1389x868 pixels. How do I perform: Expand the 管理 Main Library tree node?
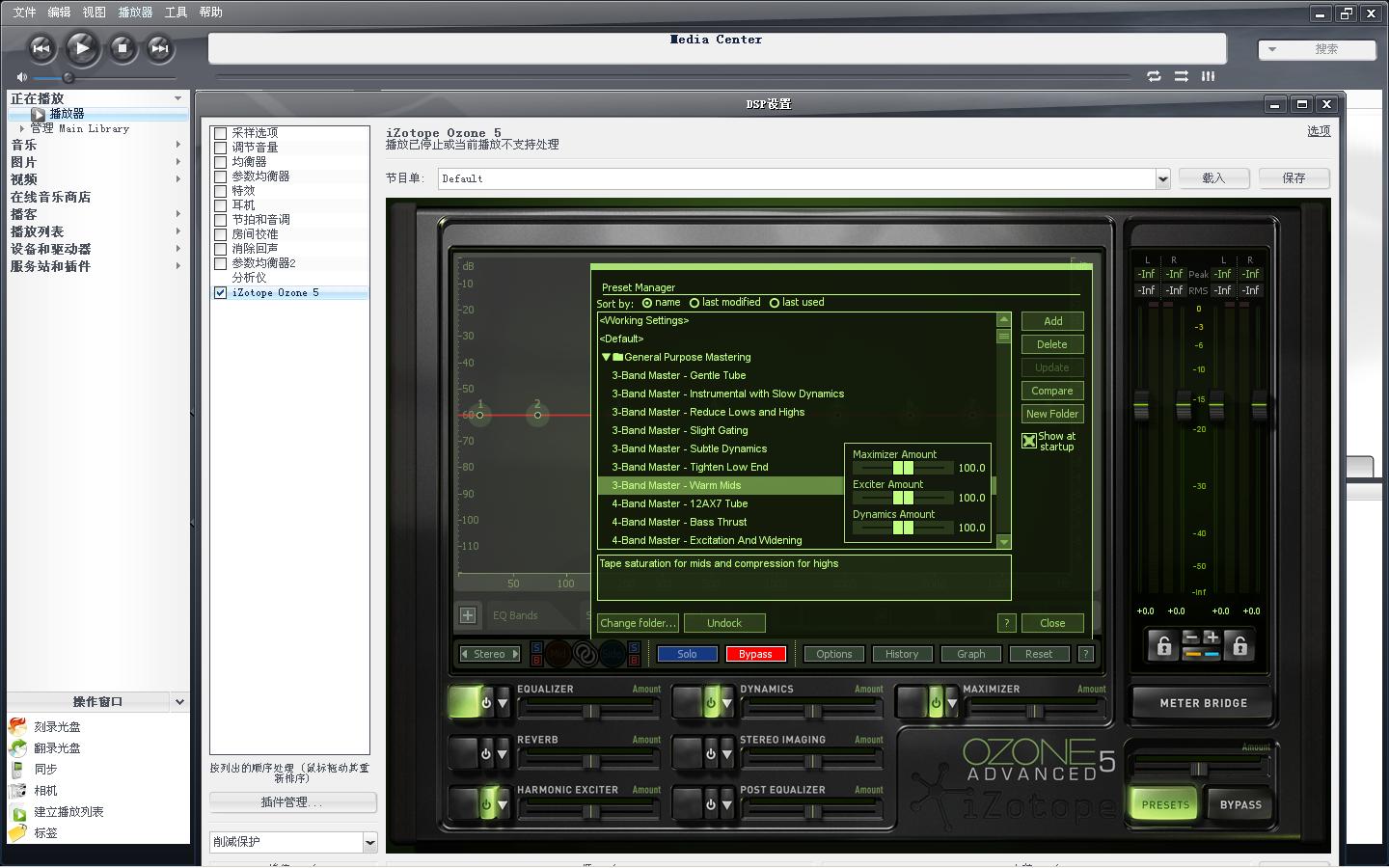point(22,128)
